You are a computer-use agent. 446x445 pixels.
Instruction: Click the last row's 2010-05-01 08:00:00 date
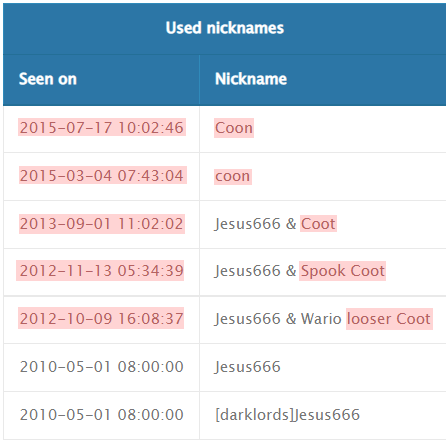pos(102,415)
